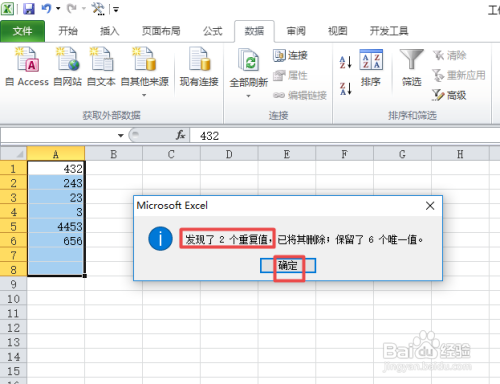Click 重新应用 filter

(459, 75)
